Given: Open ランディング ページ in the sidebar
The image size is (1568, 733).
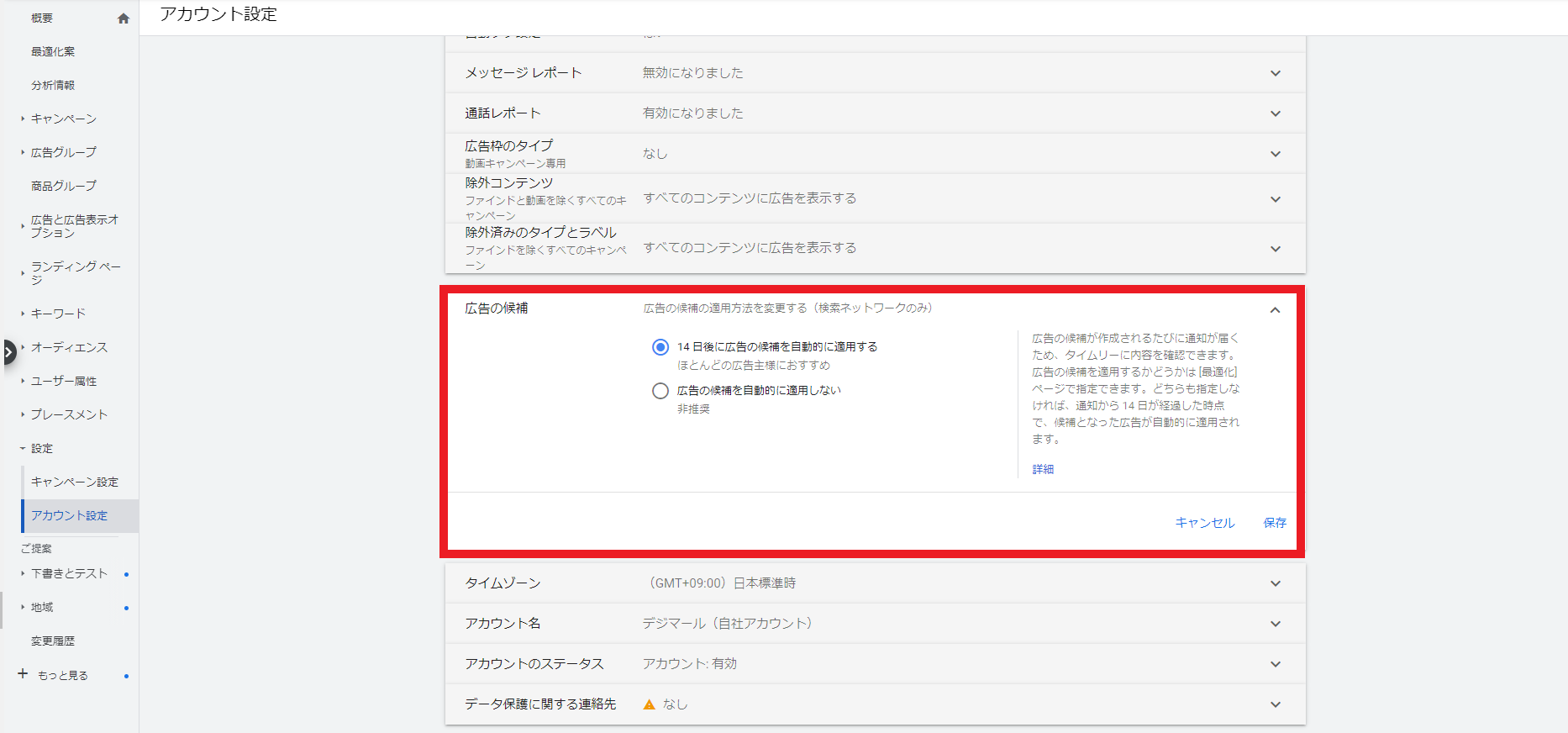Looking at the screenshot, I should 76,273.
